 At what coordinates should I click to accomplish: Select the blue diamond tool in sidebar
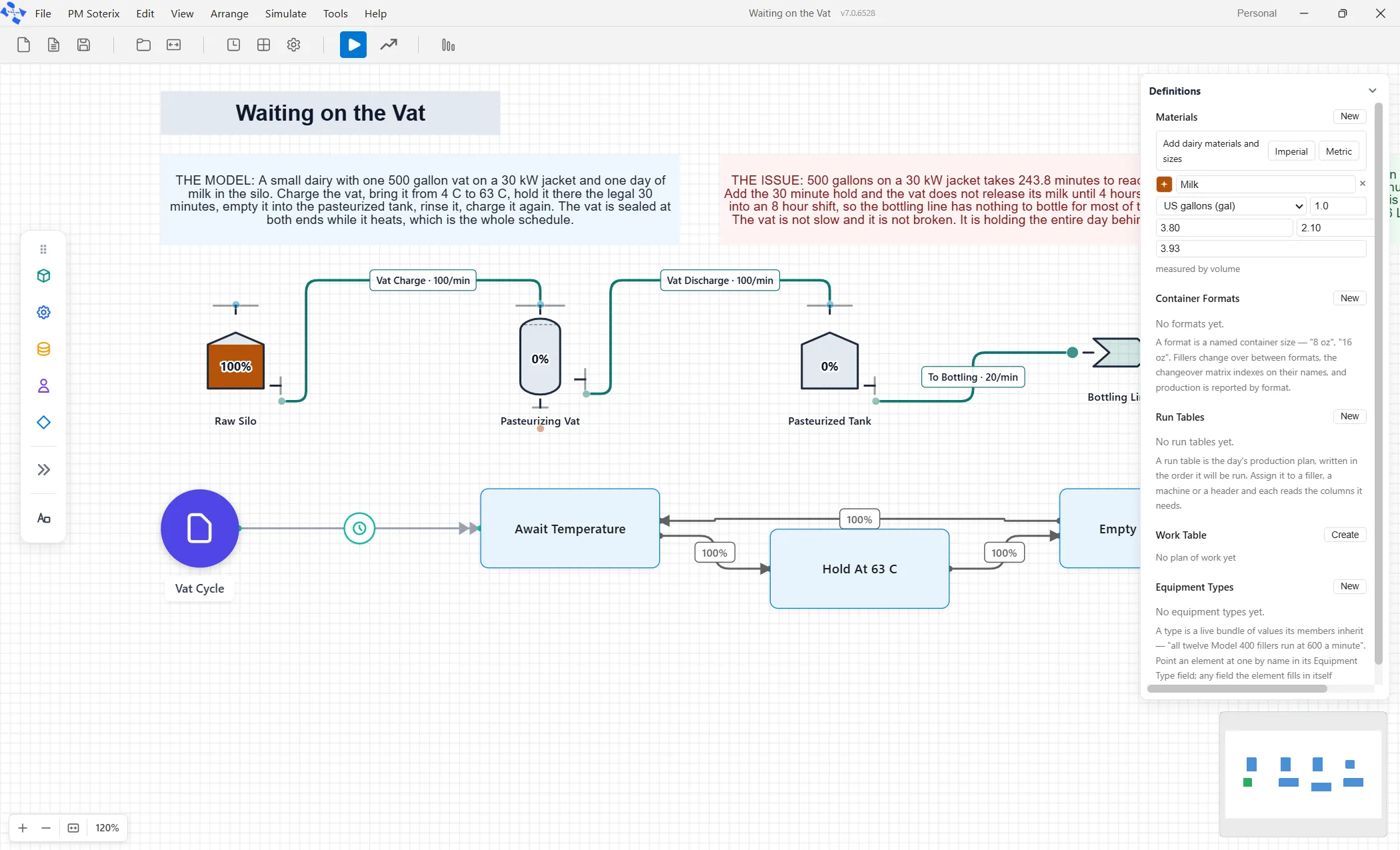(x=43, y=422)
